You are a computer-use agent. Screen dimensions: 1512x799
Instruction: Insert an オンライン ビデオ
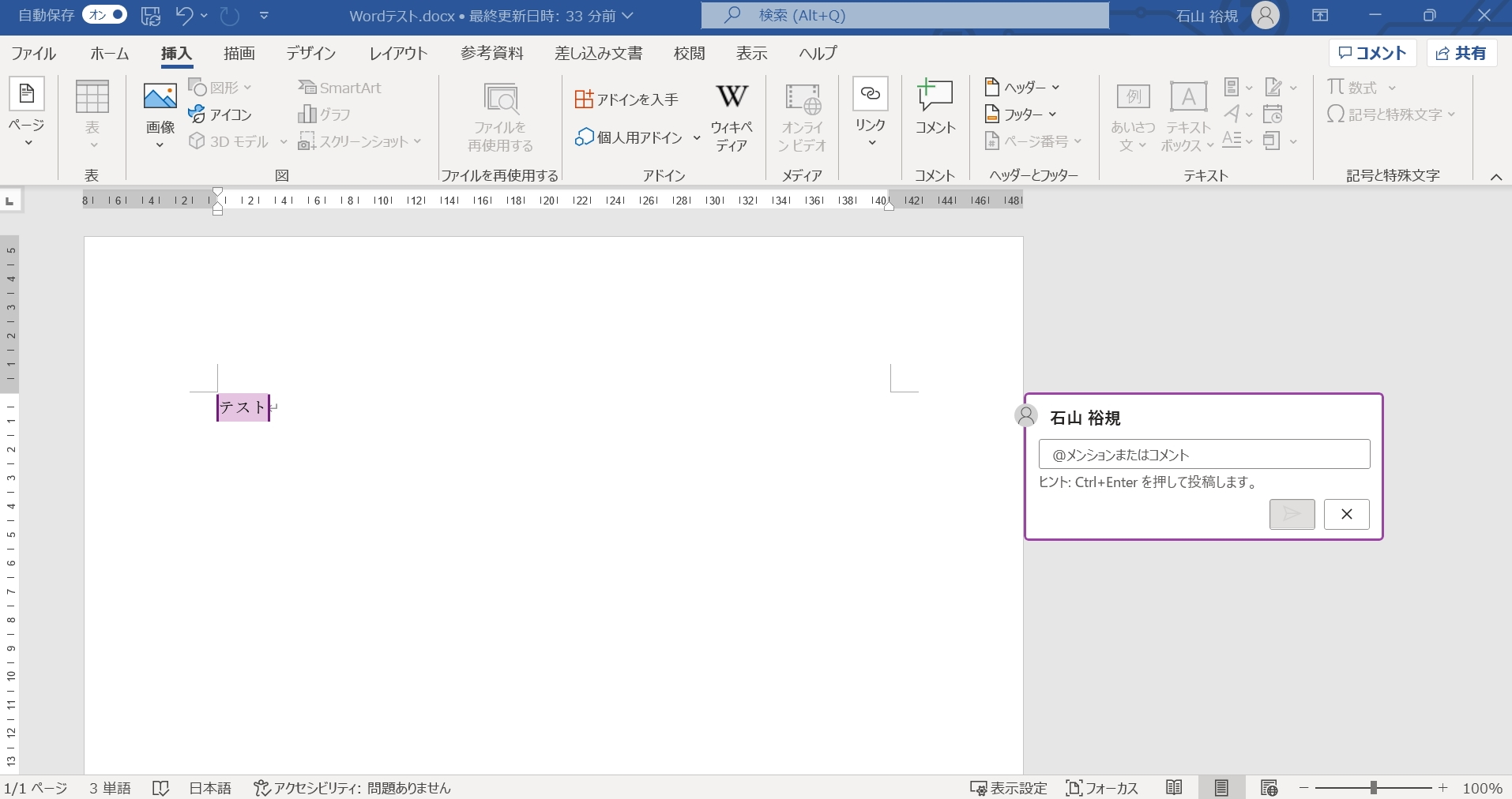point(802,117)
